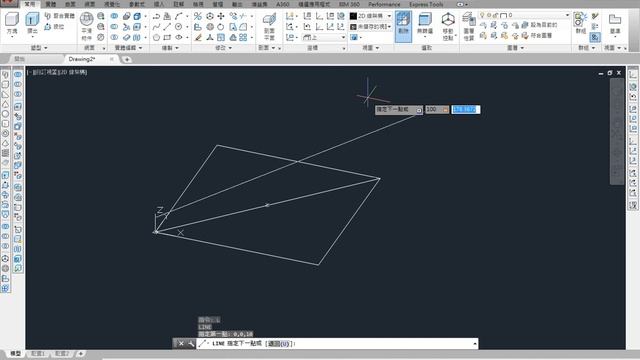
Task: Click the Undo option in command line
Action: (279, 344)
